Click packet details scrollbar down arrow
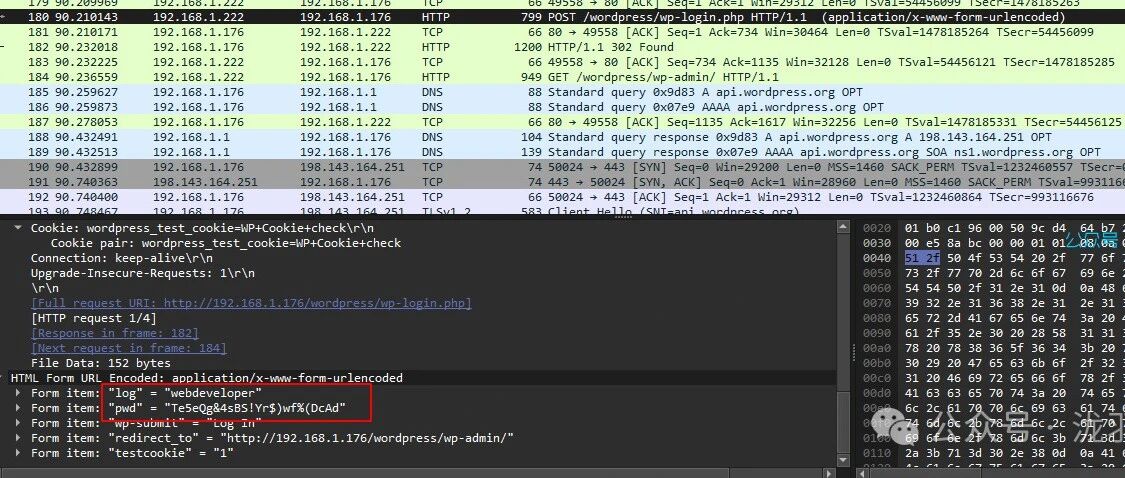 tap(844, 462)
